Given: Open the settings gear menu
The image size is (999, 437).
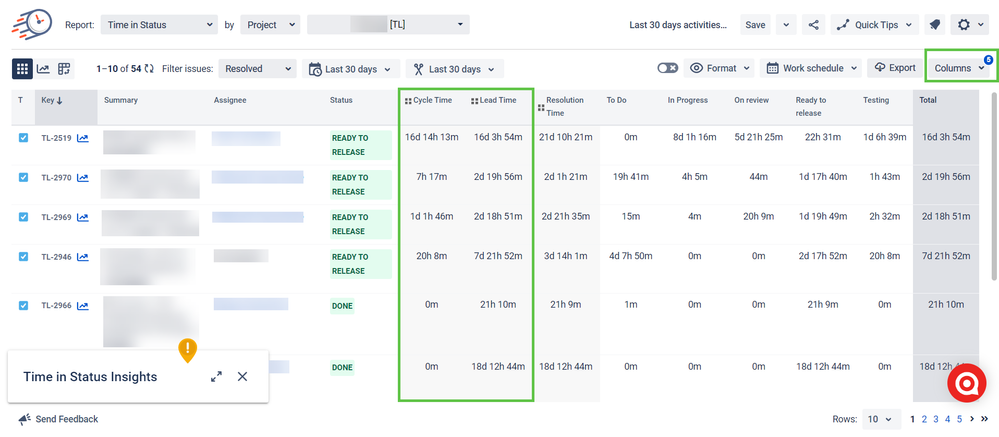Looking at the screenshot, I should tap(970, 25).
